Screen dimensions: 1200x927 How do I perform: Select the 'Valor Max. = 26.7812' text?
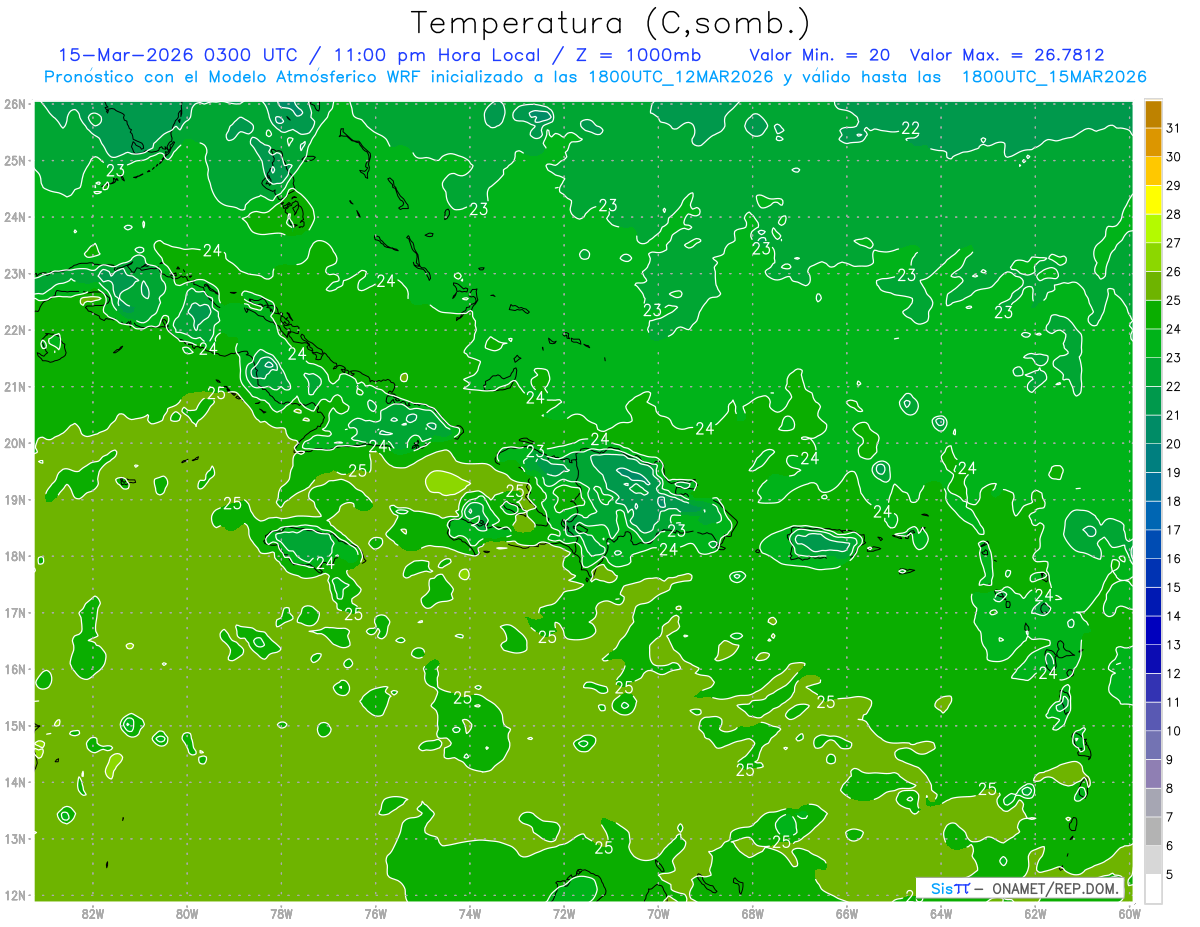click(x=1007, y=55)
